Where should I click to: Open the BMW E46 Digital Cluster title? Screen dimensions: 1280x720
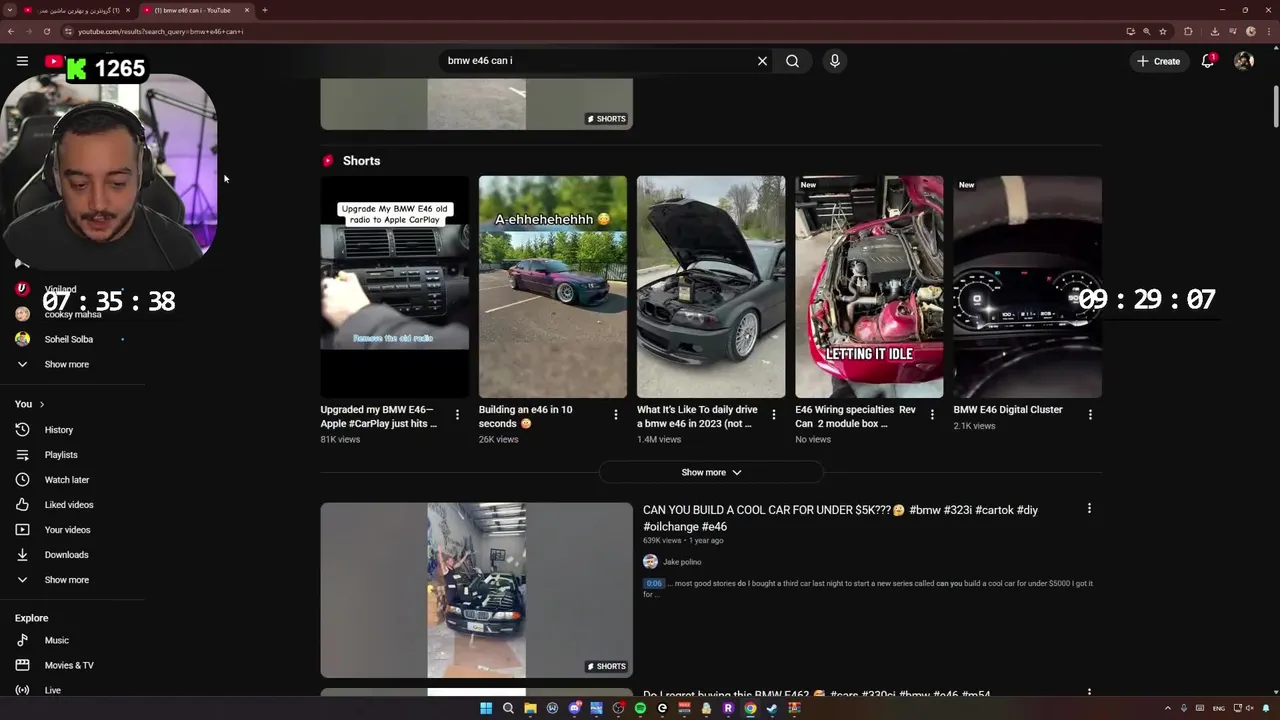pos(1008,410)
